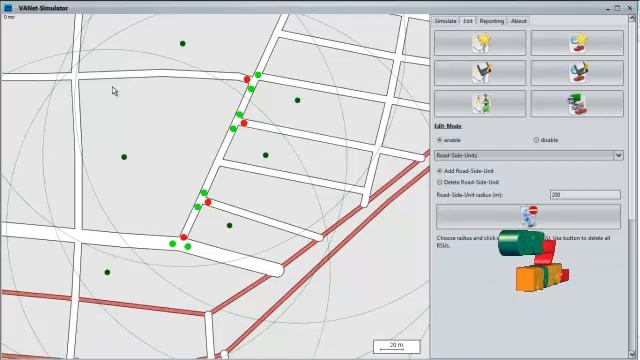Minimize the VANet-Simulator window

coord(608,8)
